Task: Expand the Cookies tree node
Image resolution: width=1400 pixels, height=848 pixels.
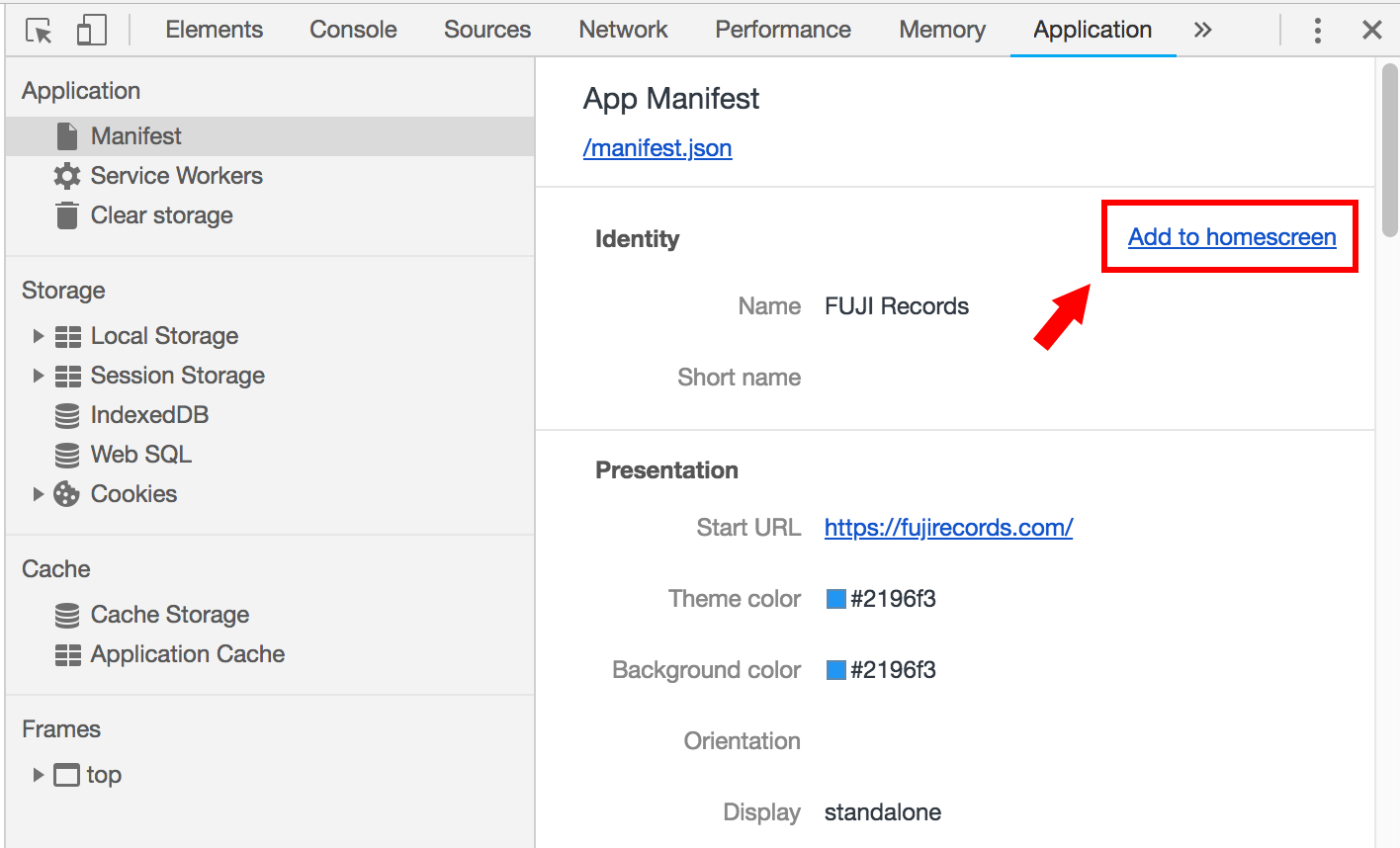Action: (39, 494)
